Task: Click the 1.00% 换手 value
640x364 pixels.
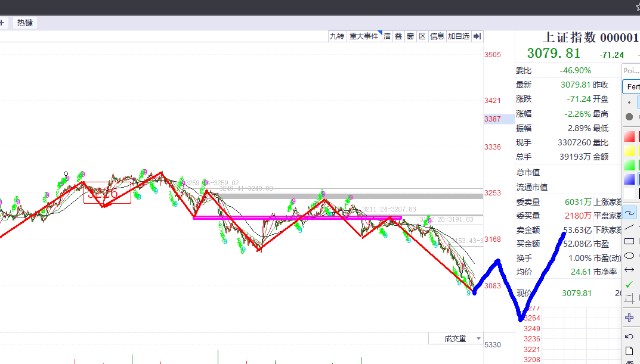Action: [580, 258]
